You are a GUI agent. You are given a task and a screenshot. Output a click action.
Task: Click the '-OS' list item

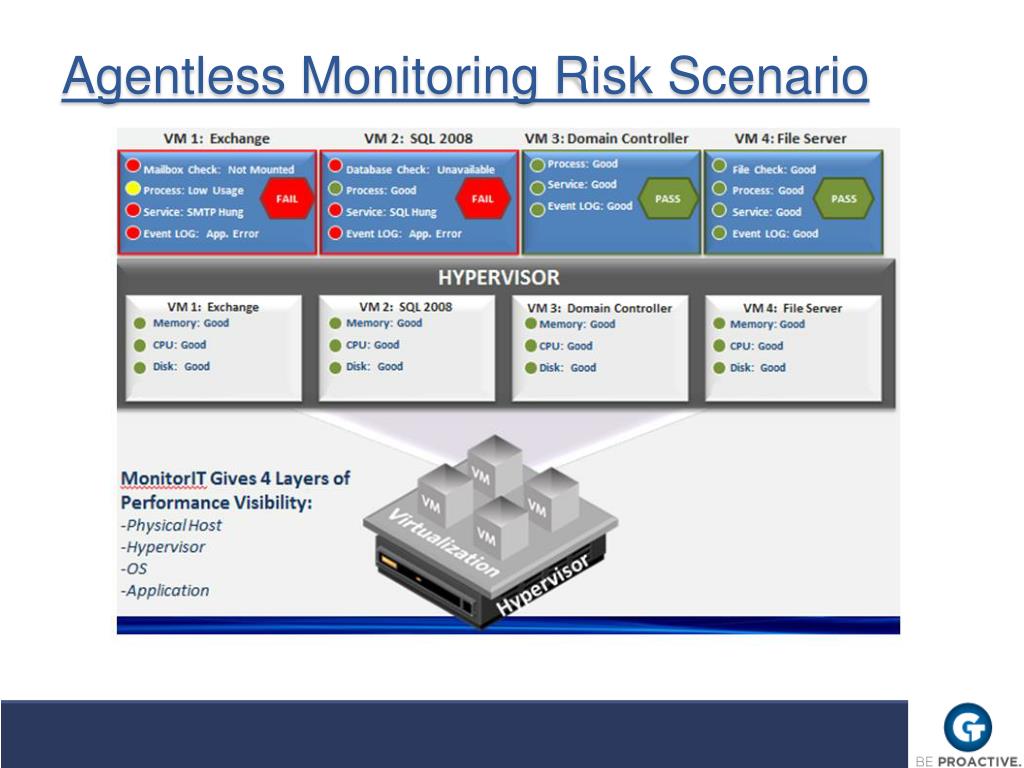pos(134,569)
